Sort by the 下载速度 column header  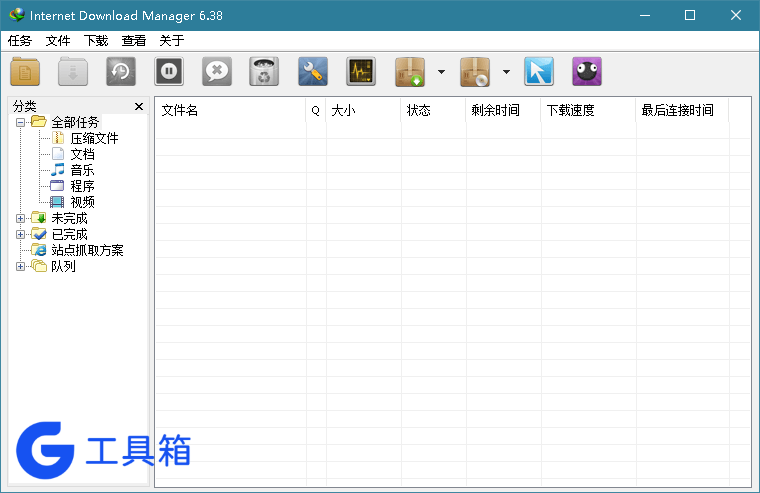pos(588,111)
